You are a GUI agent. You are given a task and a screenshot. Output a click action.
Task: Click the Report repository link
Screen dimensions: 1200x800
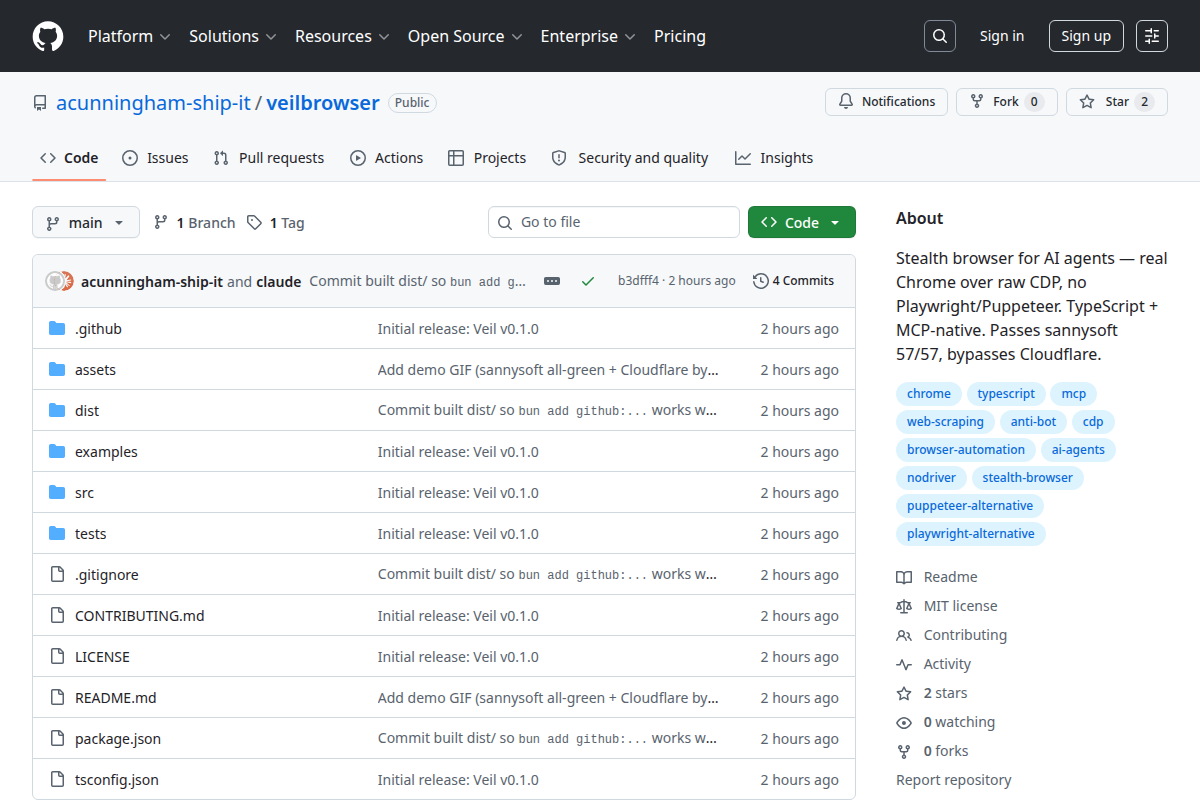954,780
